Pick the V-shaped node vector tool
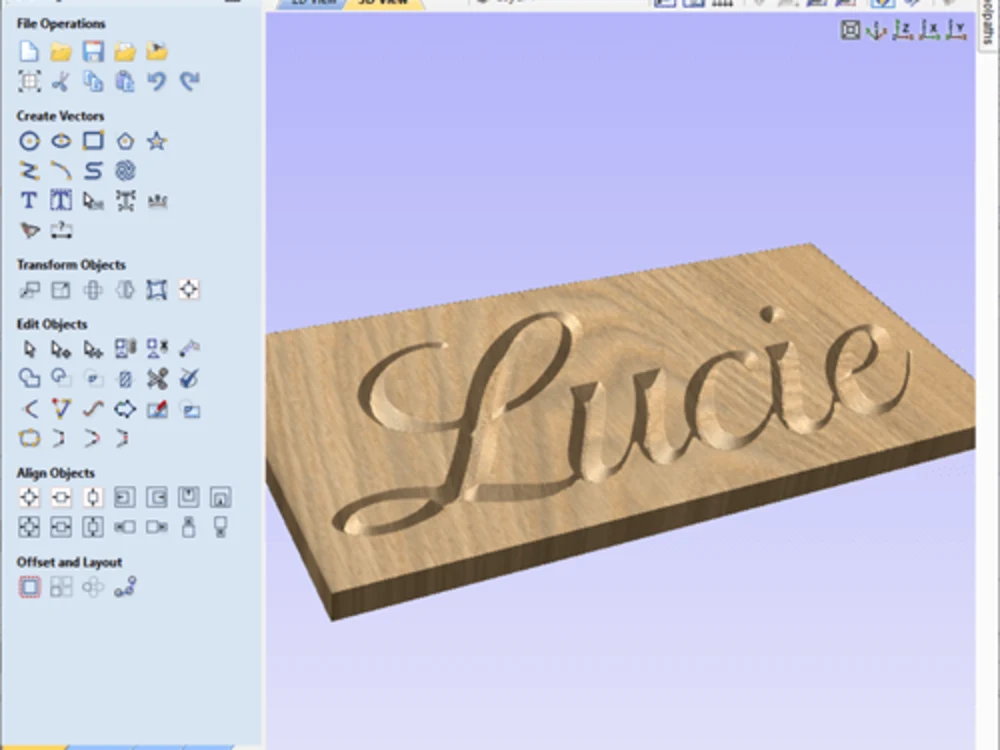Image resolution: width=1000 pixels, height=750 pixels. [61, 409]
